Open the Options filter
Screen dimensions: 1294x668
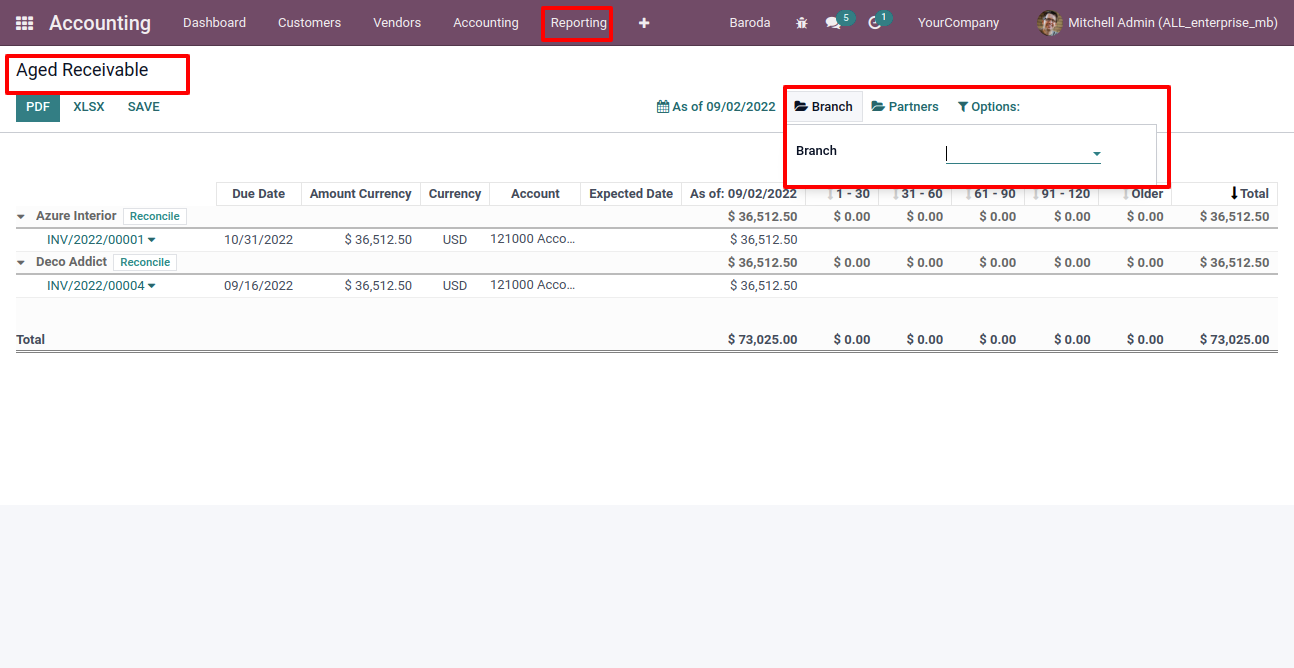pyautogui.click(x=988, y=107)
